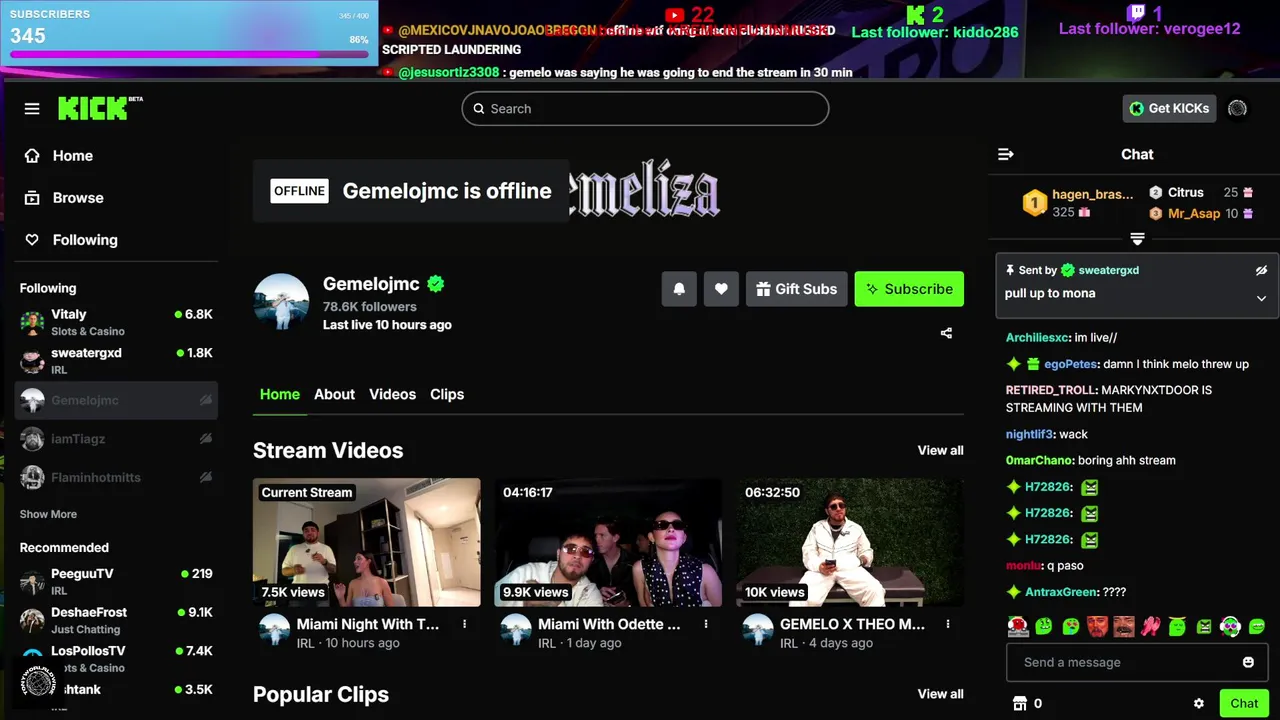Expand the gift leaderboard arrow
1280x720 pixels.
[x=1137, y=239]
